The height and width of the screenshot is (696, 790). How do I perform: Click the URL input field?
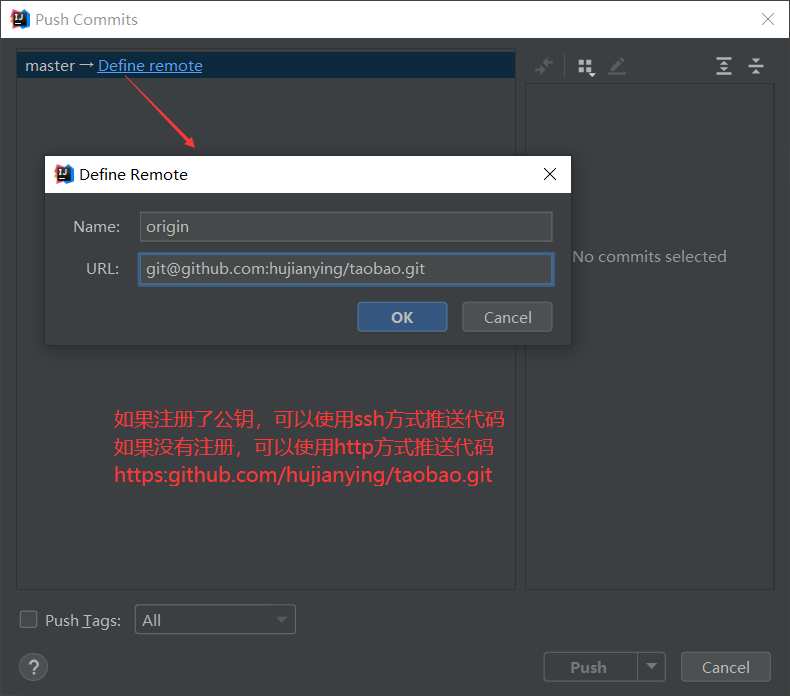(346, 269)
